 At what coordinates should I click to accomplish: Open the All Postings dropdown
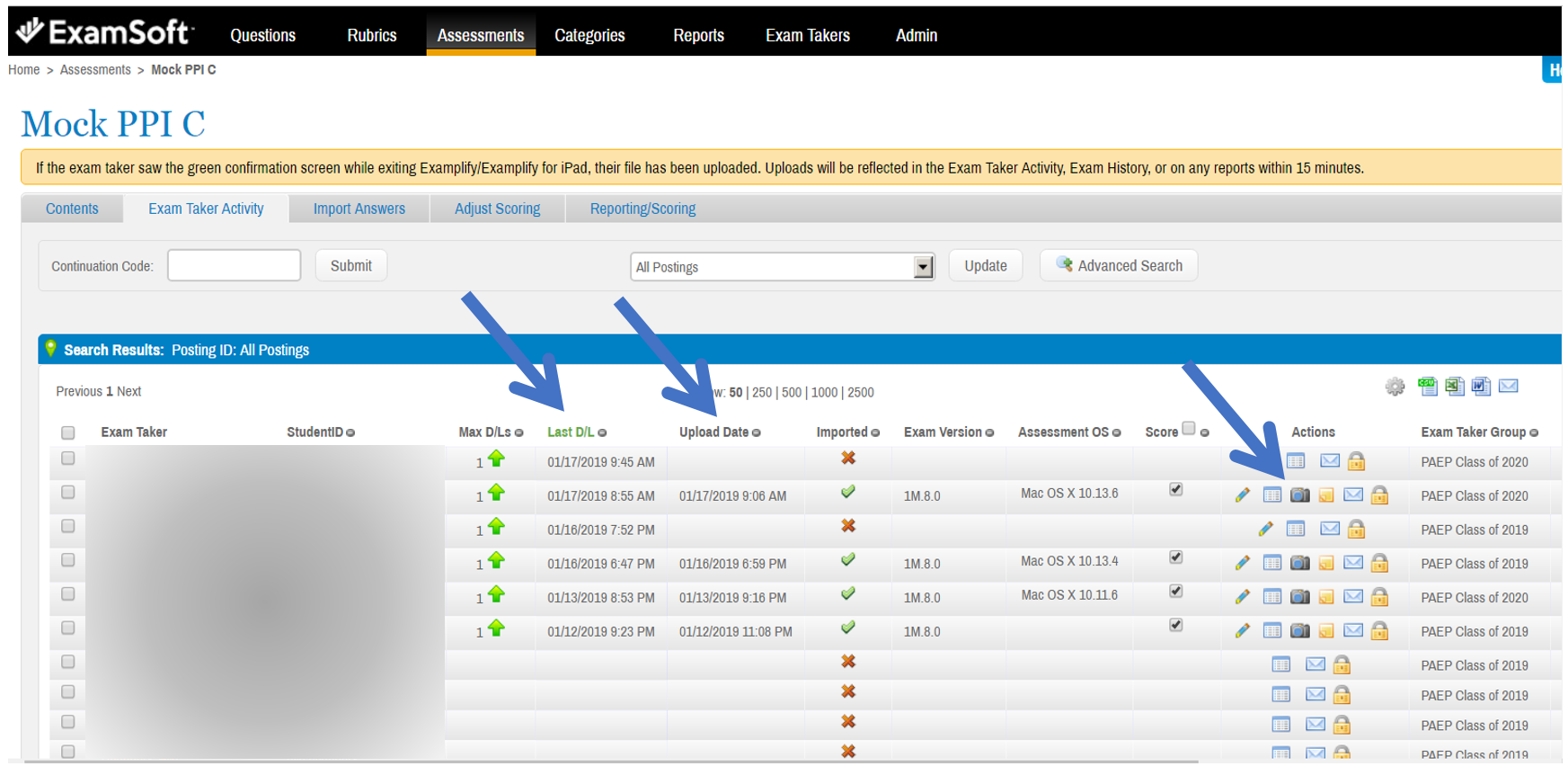pyautogui.click(x=783, y=266)
